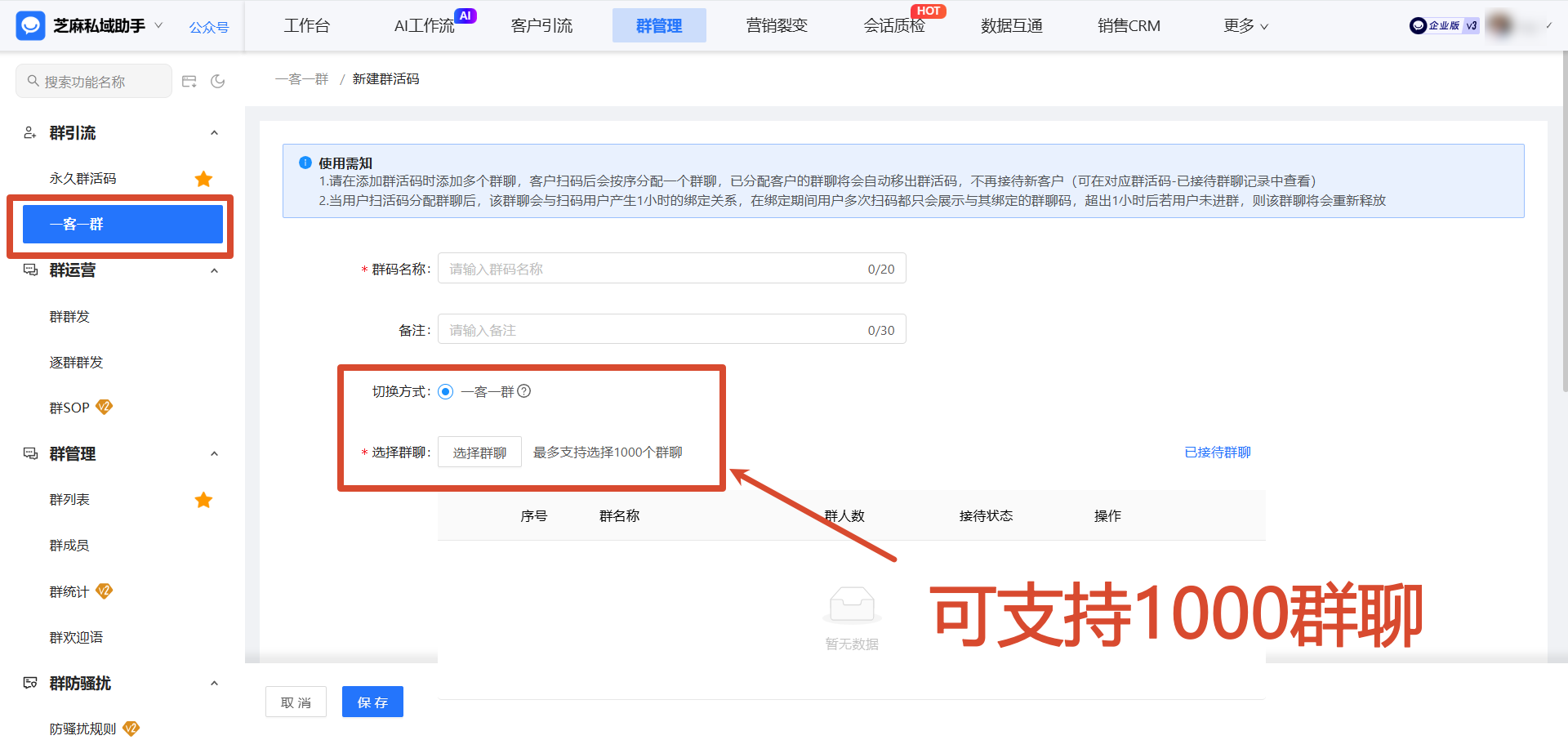
Task: Click the 芝麻私域助手 logo icon
Action: point(31,26)
